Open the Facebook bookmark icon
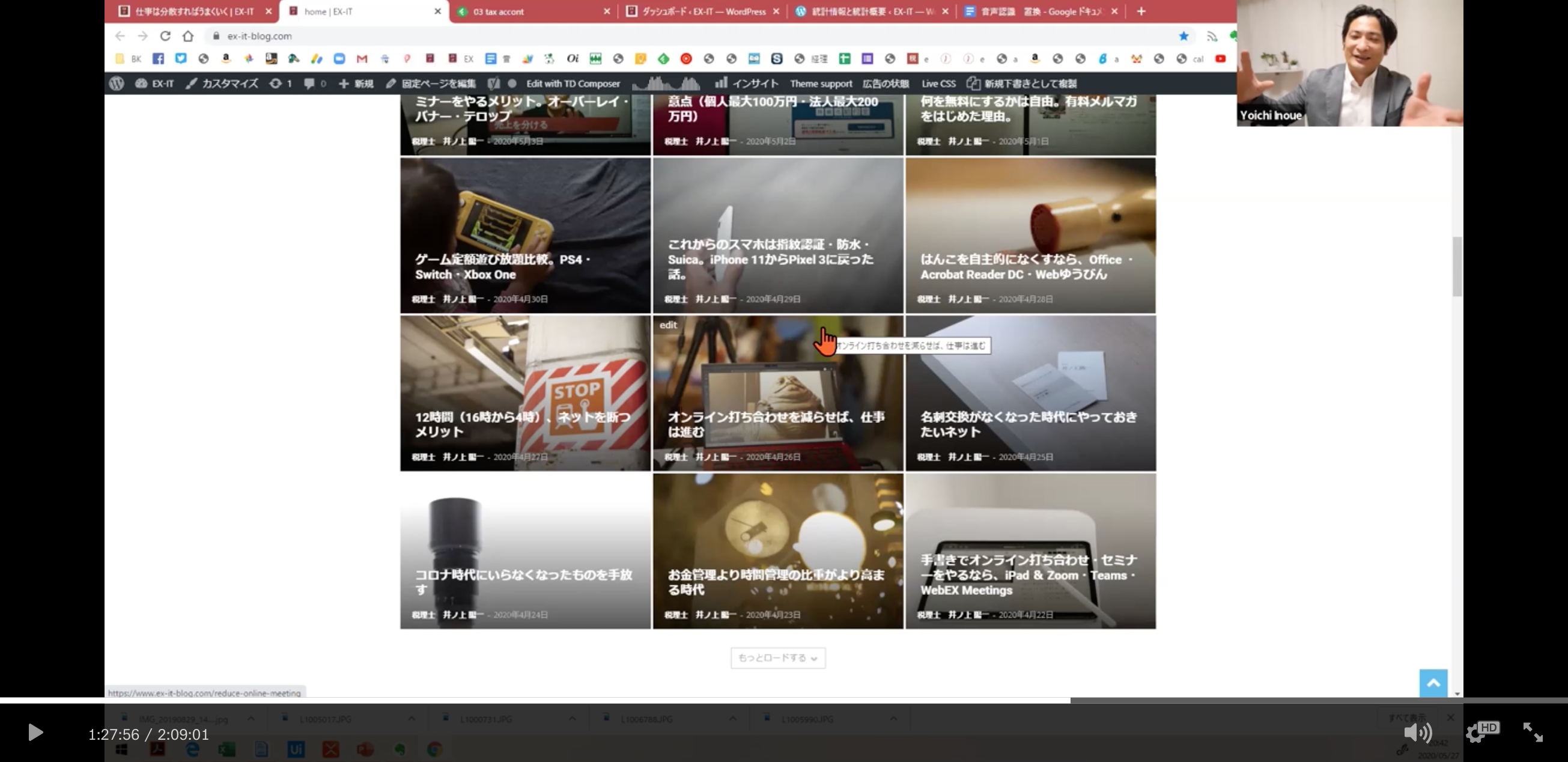This screenshot has width=1568, height=762. 158,58
